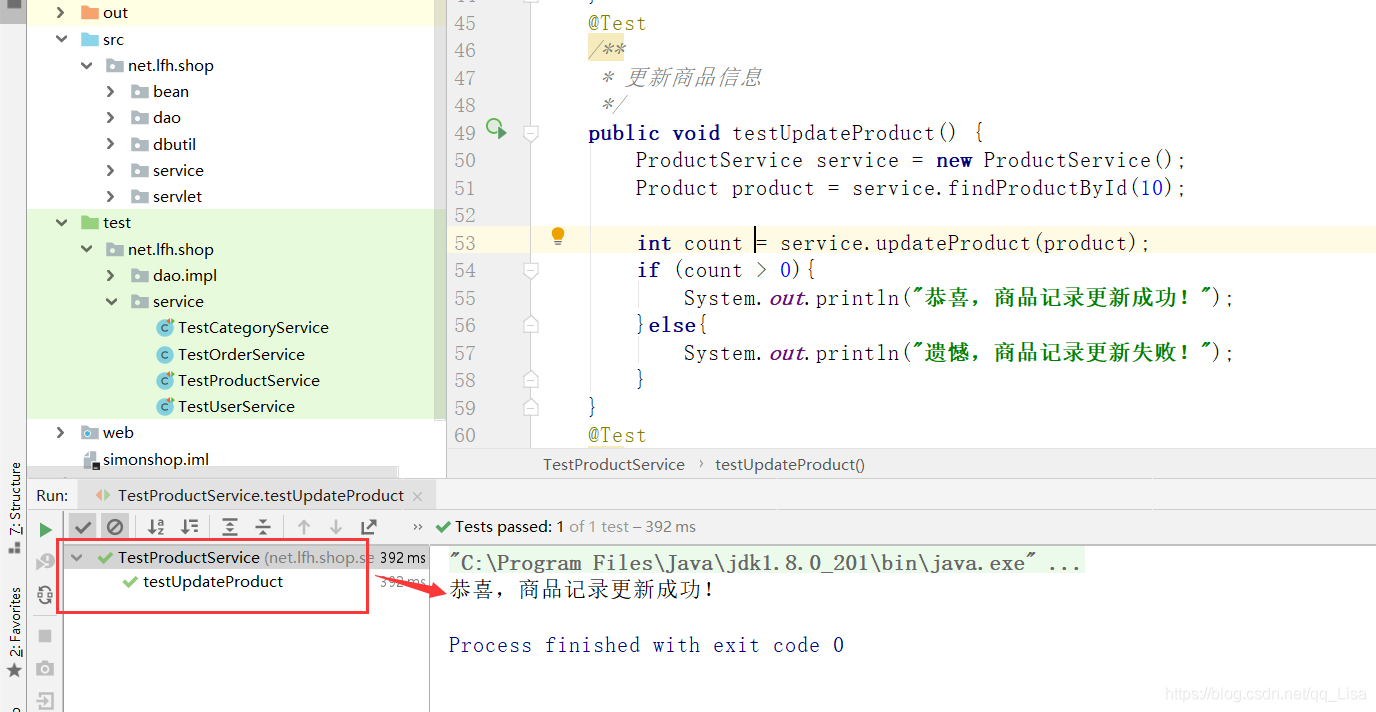
Task: Select the out folder icon
Action: [x=89, y=13]
